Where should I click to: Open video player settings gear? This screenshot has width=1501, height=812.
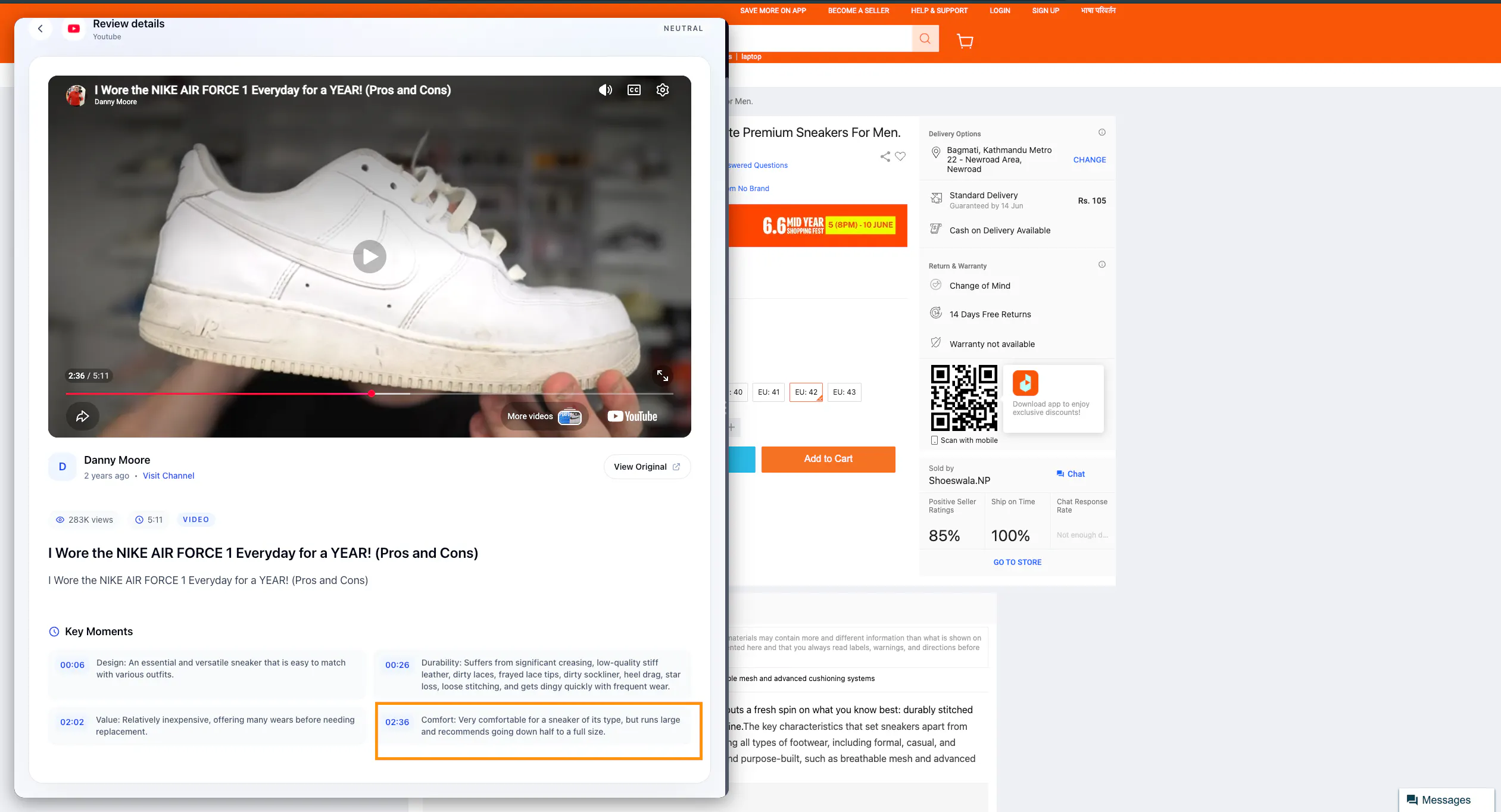point(663,90)
